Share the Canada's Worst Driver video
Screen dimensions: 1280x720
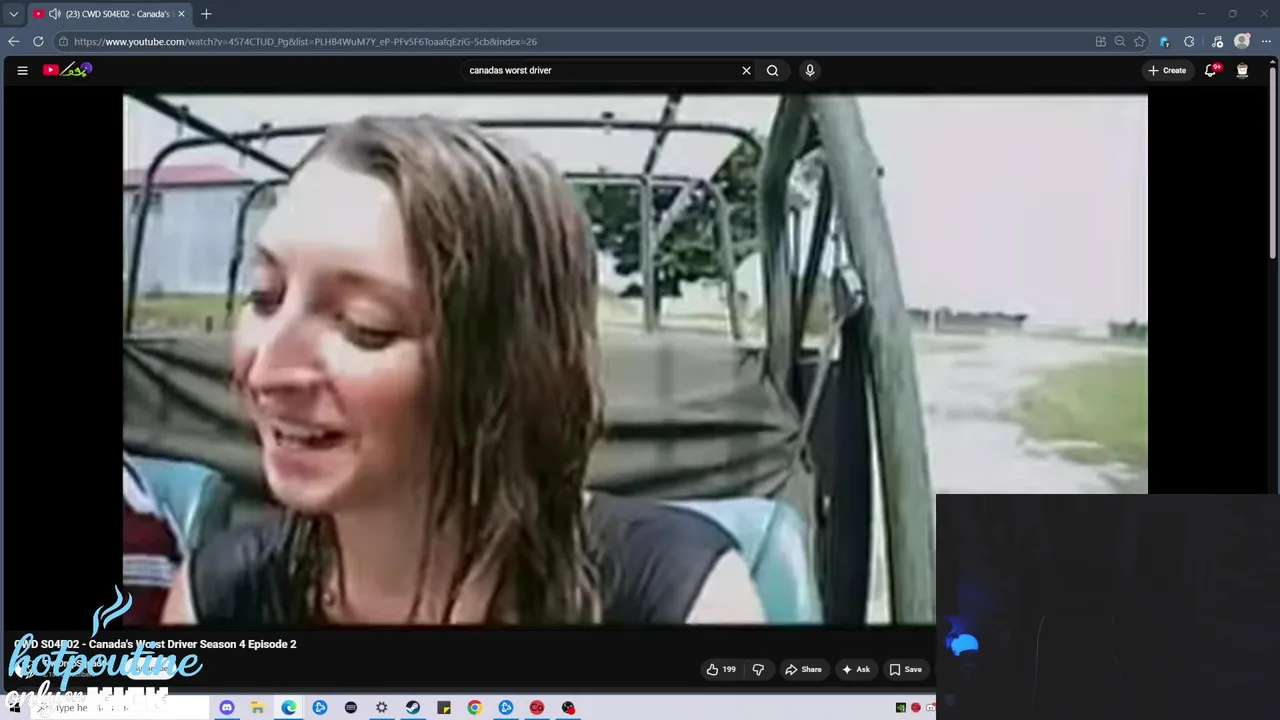click(803, 669)
